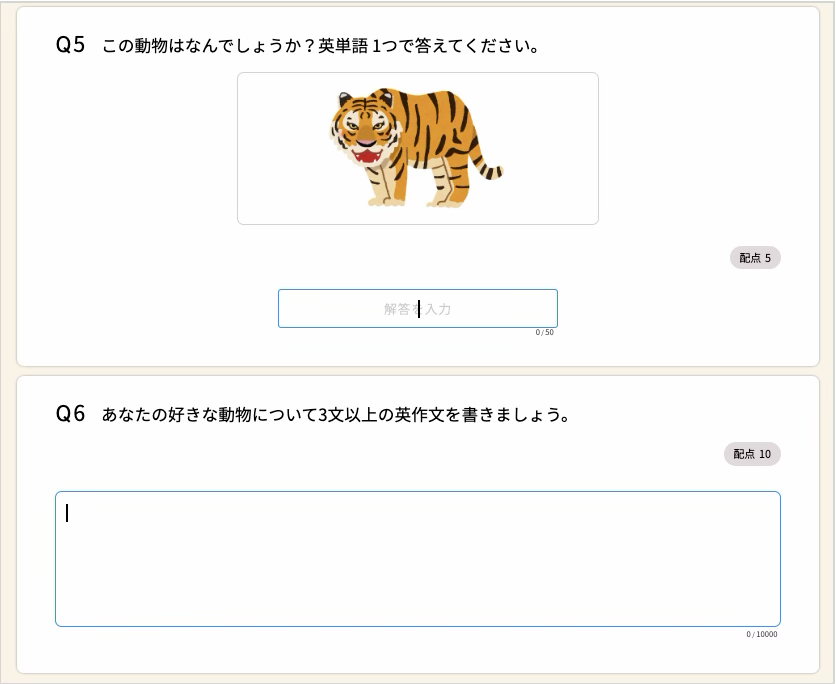Click the Q6 question number label

(x=70, y=414)
